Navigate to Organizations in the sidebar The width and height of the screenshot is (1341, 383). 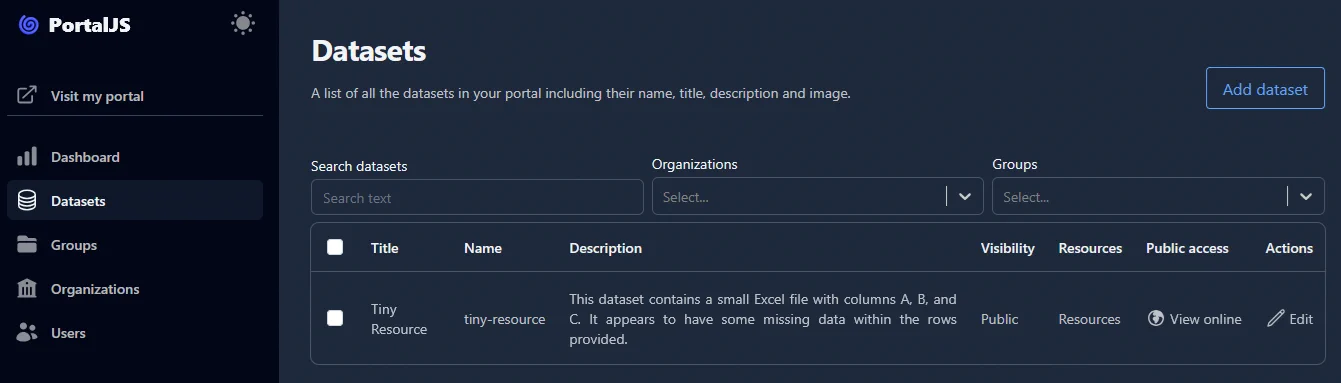tap(135, 289)
